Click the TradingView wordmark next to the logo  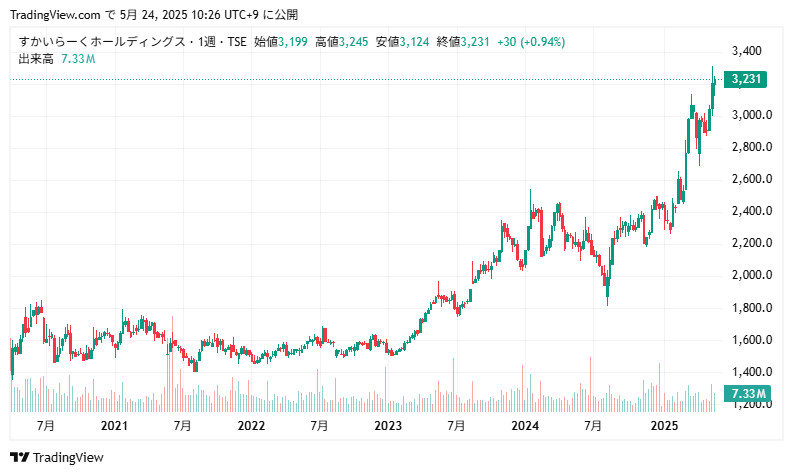[68, 457]
